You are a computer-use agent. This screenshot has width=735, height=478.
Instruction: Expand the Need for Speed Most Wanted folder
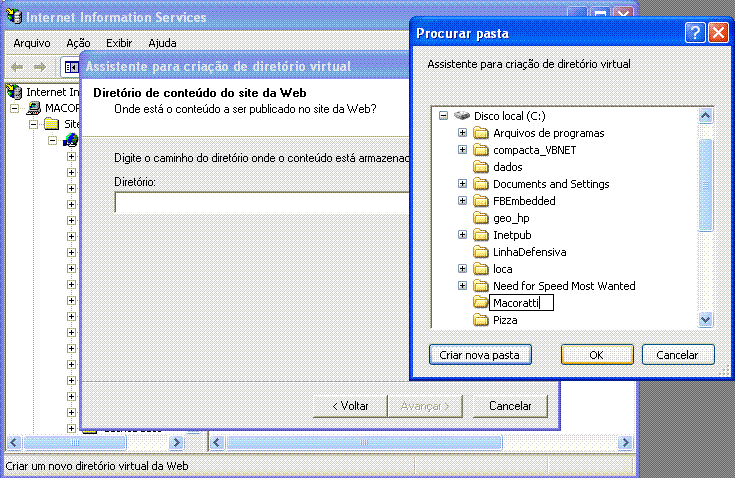pos(462,286)
